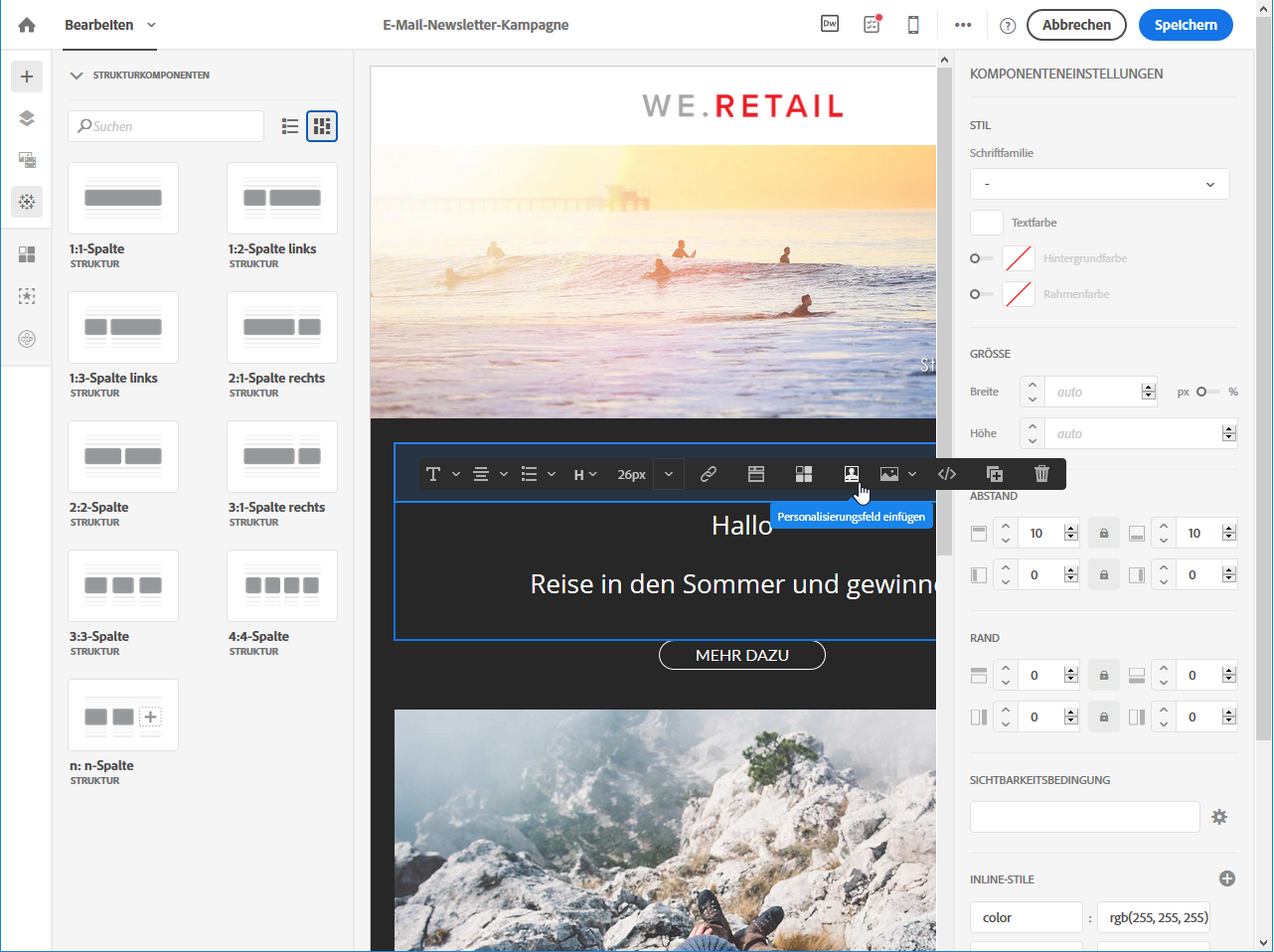Open the layers navigation icon in sidebar
Viewport: 1274px width, 952px height.
pos(27,118)
